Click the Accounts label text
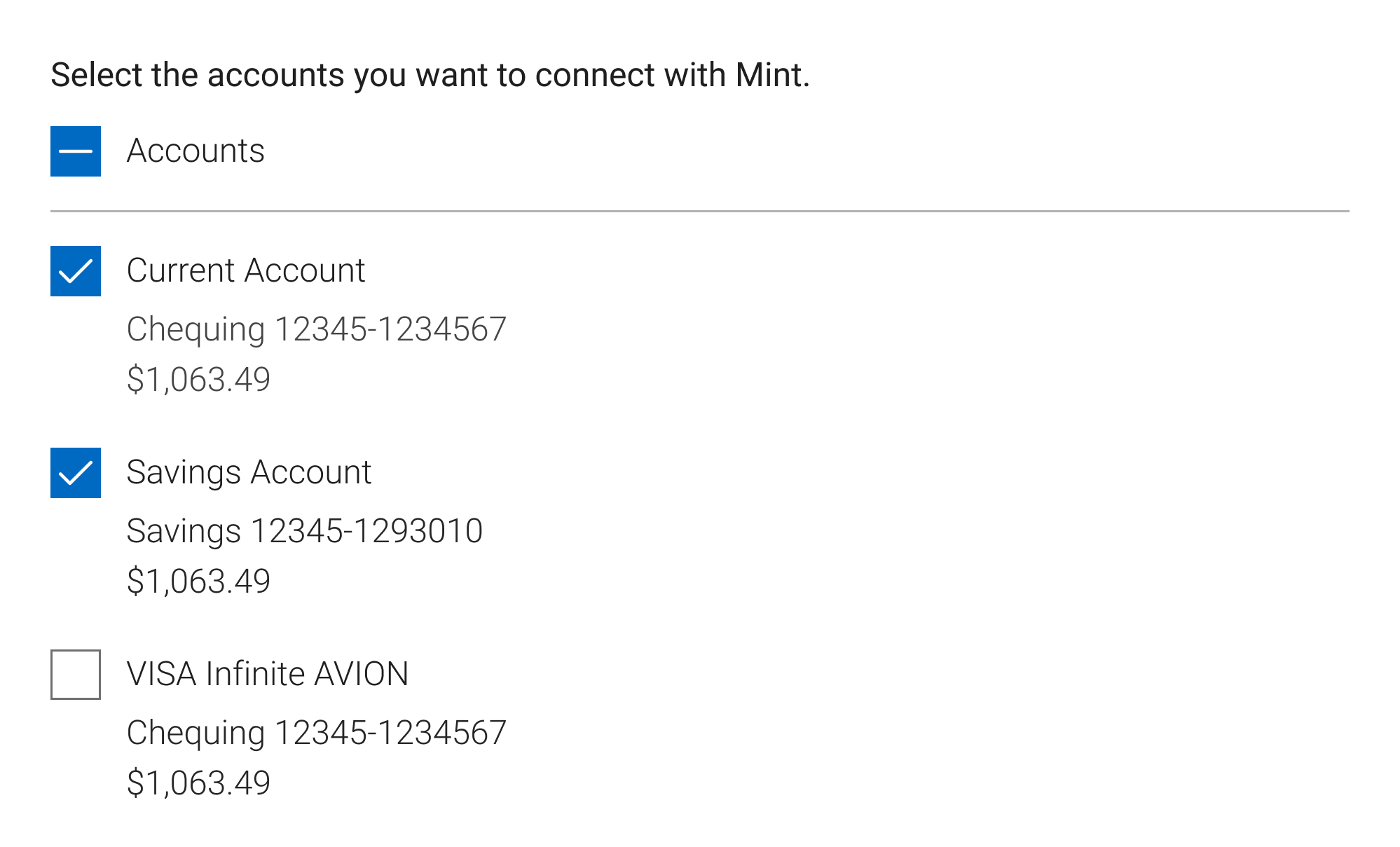The width and height of the screenshot is (1400, 847). tap(195, 151)
